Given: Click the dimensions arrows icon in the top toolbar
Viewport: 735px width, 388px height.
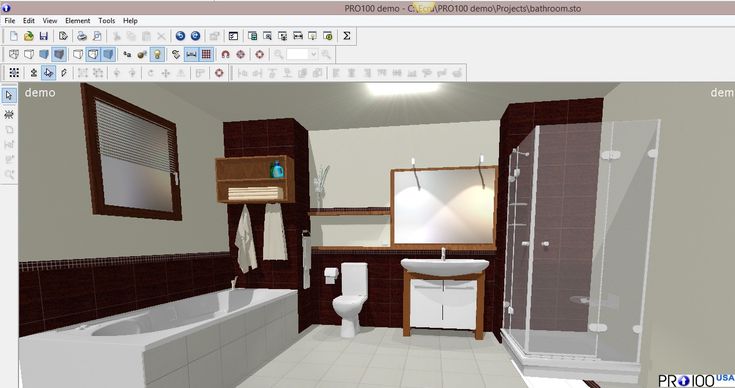Looking at the screenshot, I should point(298,36).
